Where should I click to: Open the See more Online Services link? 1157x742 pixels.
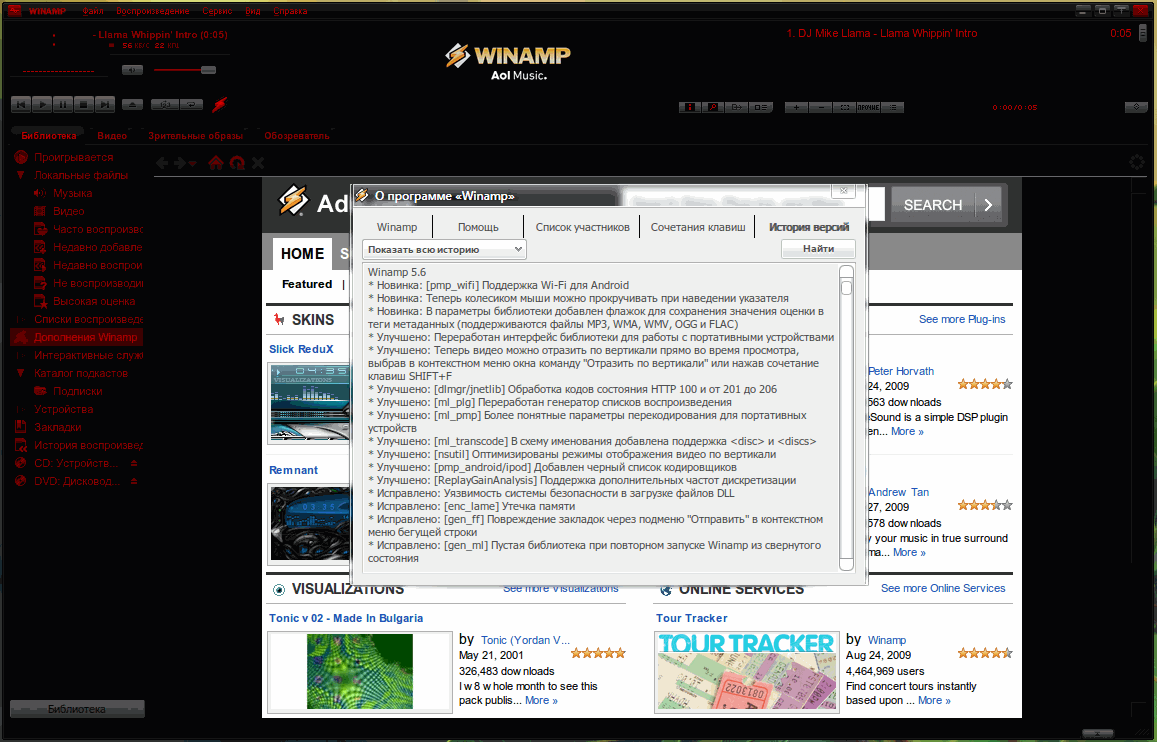[x=943, y=588]
